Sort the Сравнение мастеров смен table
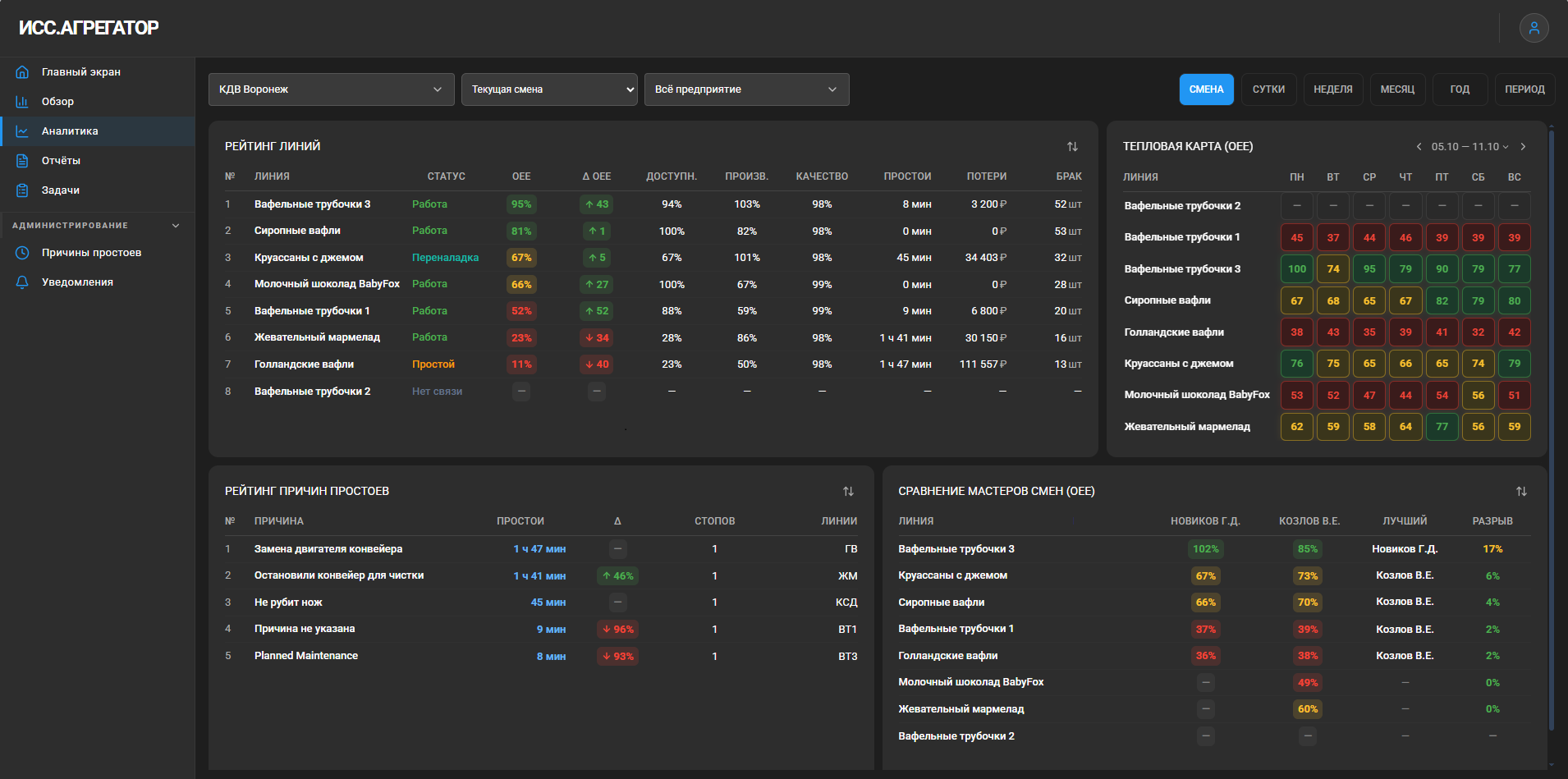 1521,491
